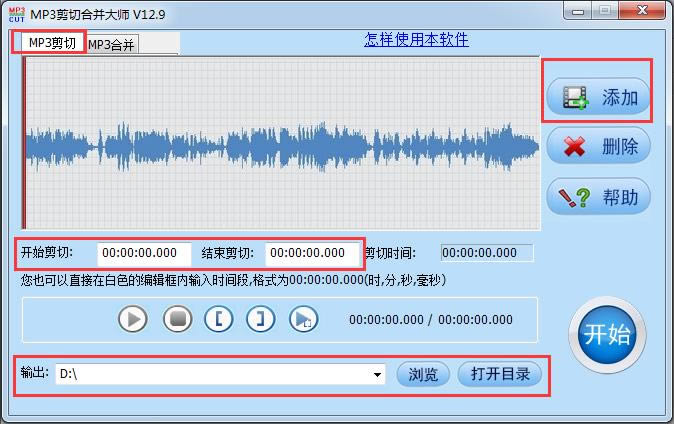The width and height of the screenshot is (674, 424).
Task: Click 浏览 (Browse) output folder button
Action: click(423, 374)
